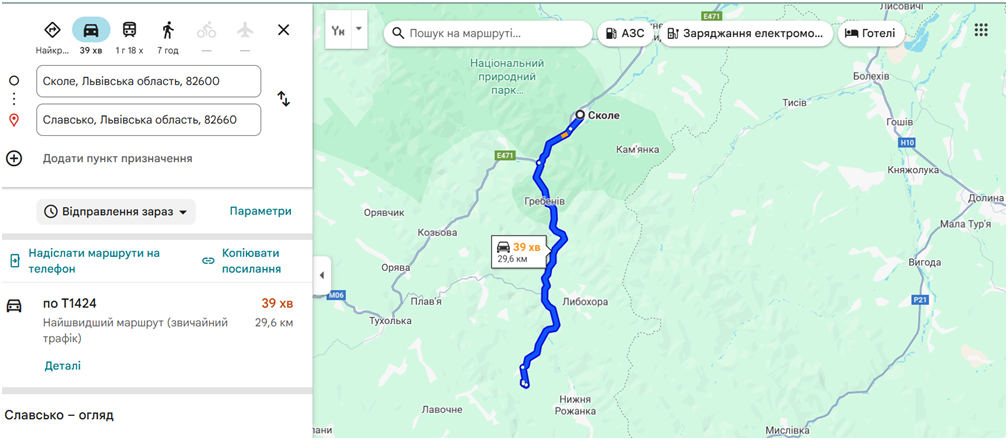
Task: Collapse the side panel
Action: click(x=322, y=276)
